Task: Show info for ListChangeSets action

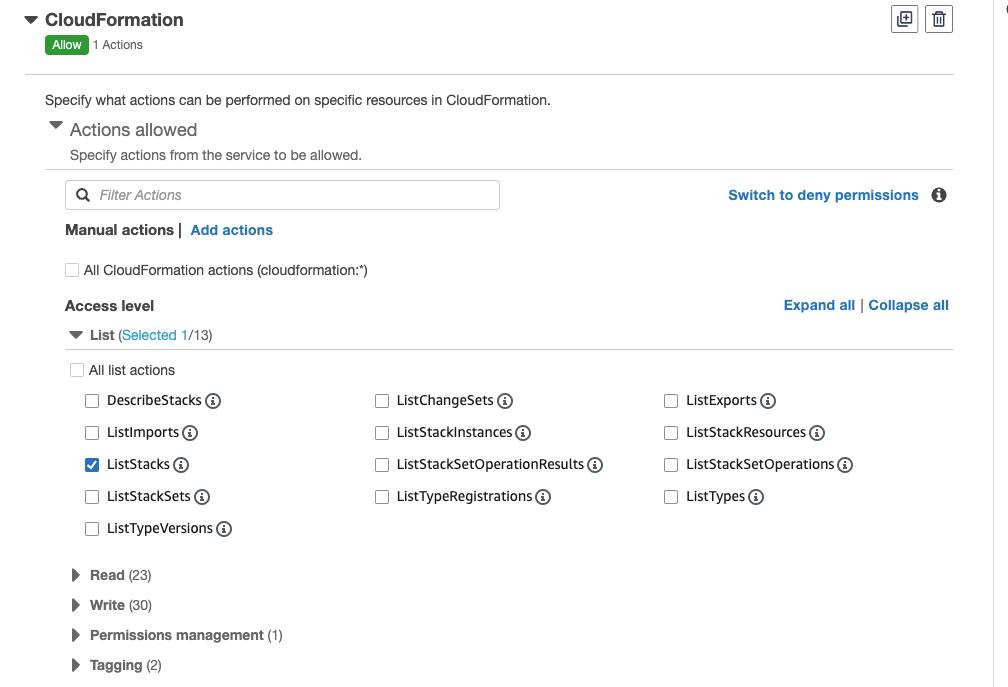Action: (x=505, y=401)
